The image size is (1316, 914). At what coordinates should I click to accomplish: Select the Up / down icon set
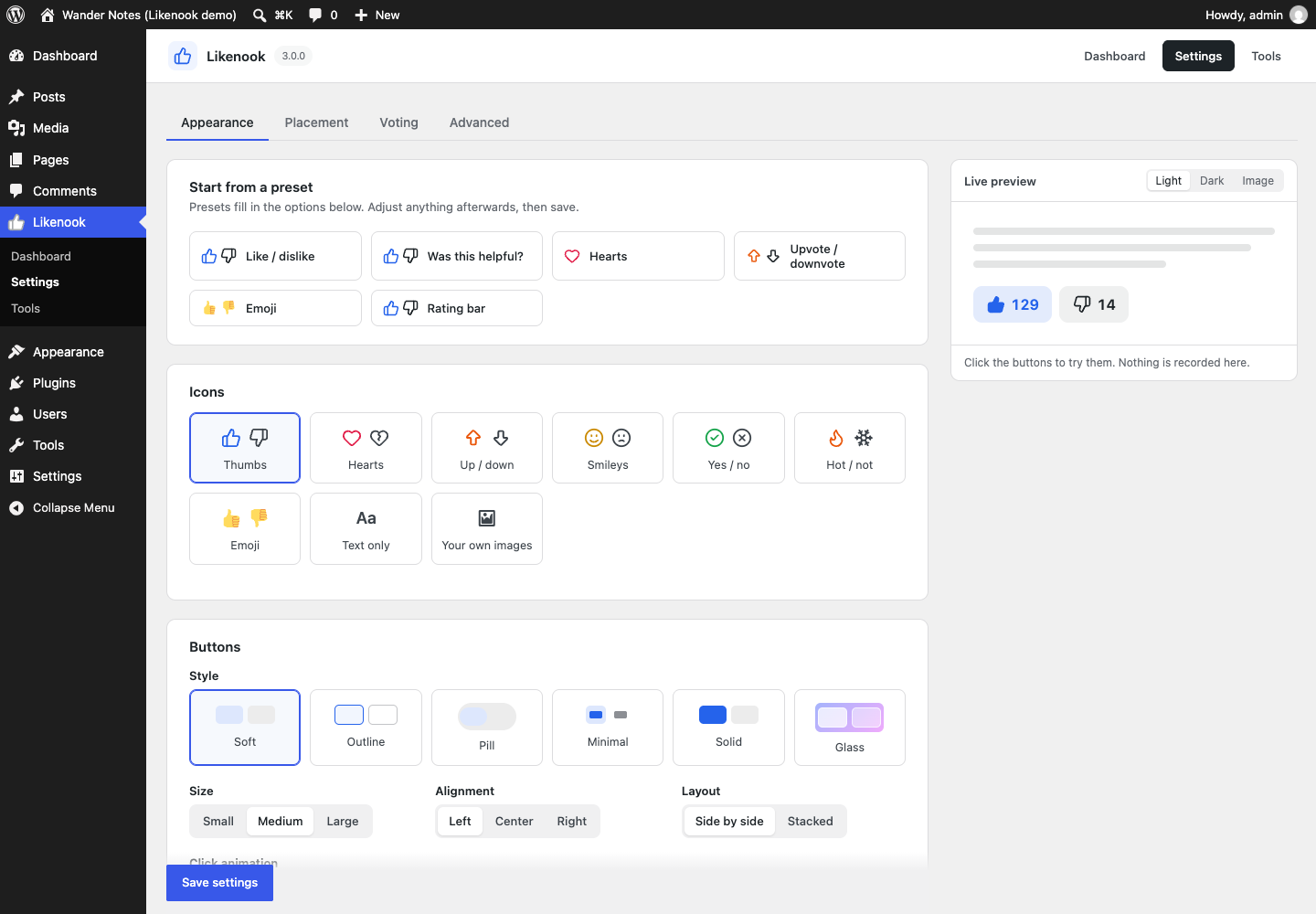tap(487, 448)
